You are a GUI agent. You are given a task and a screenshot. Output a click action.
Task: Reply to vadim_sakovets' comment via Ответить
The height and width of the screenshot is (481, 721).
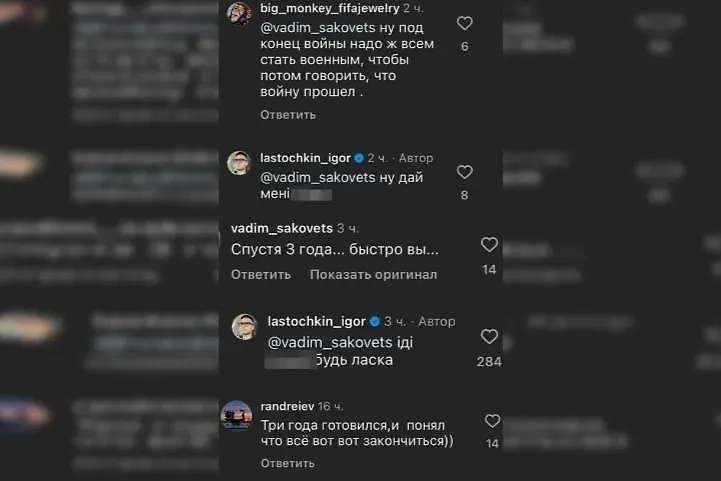click(261, 275)
